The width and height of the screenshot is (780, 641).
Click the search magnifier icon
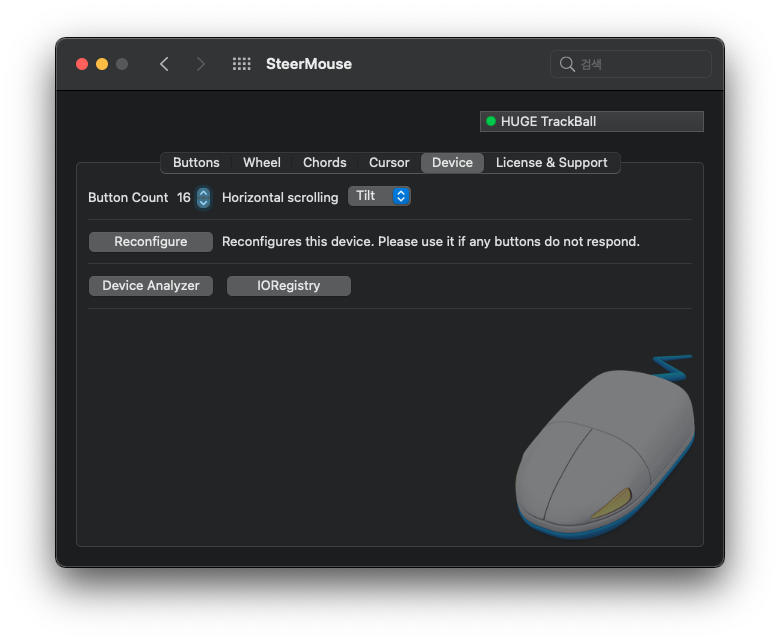point(567,64)
